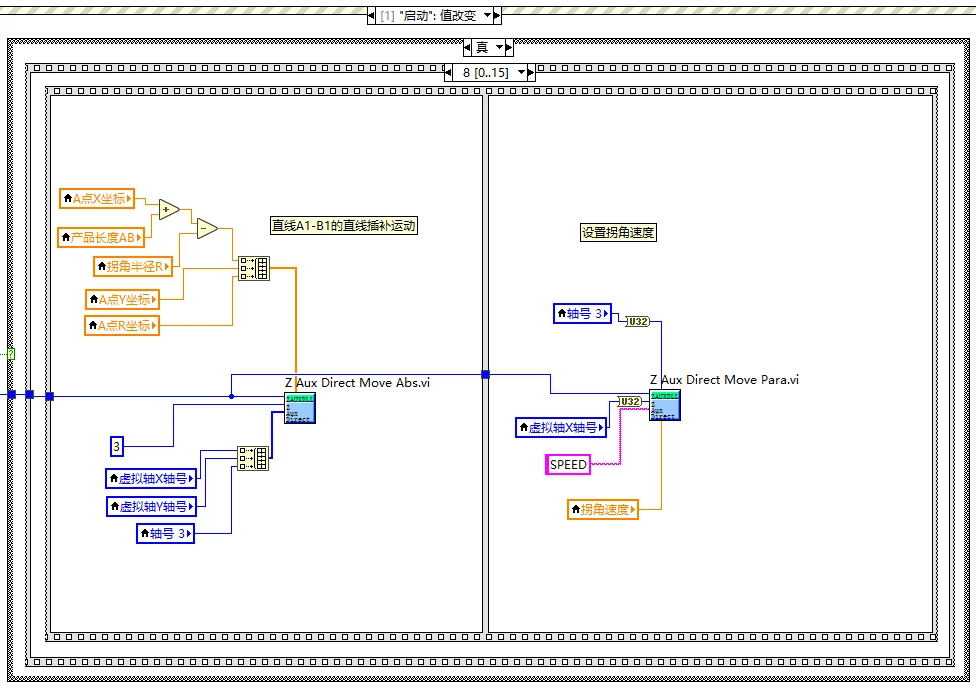Select the 拐角速度 local variable
This screenshot has height=689, width=976.
coord(603,509)
